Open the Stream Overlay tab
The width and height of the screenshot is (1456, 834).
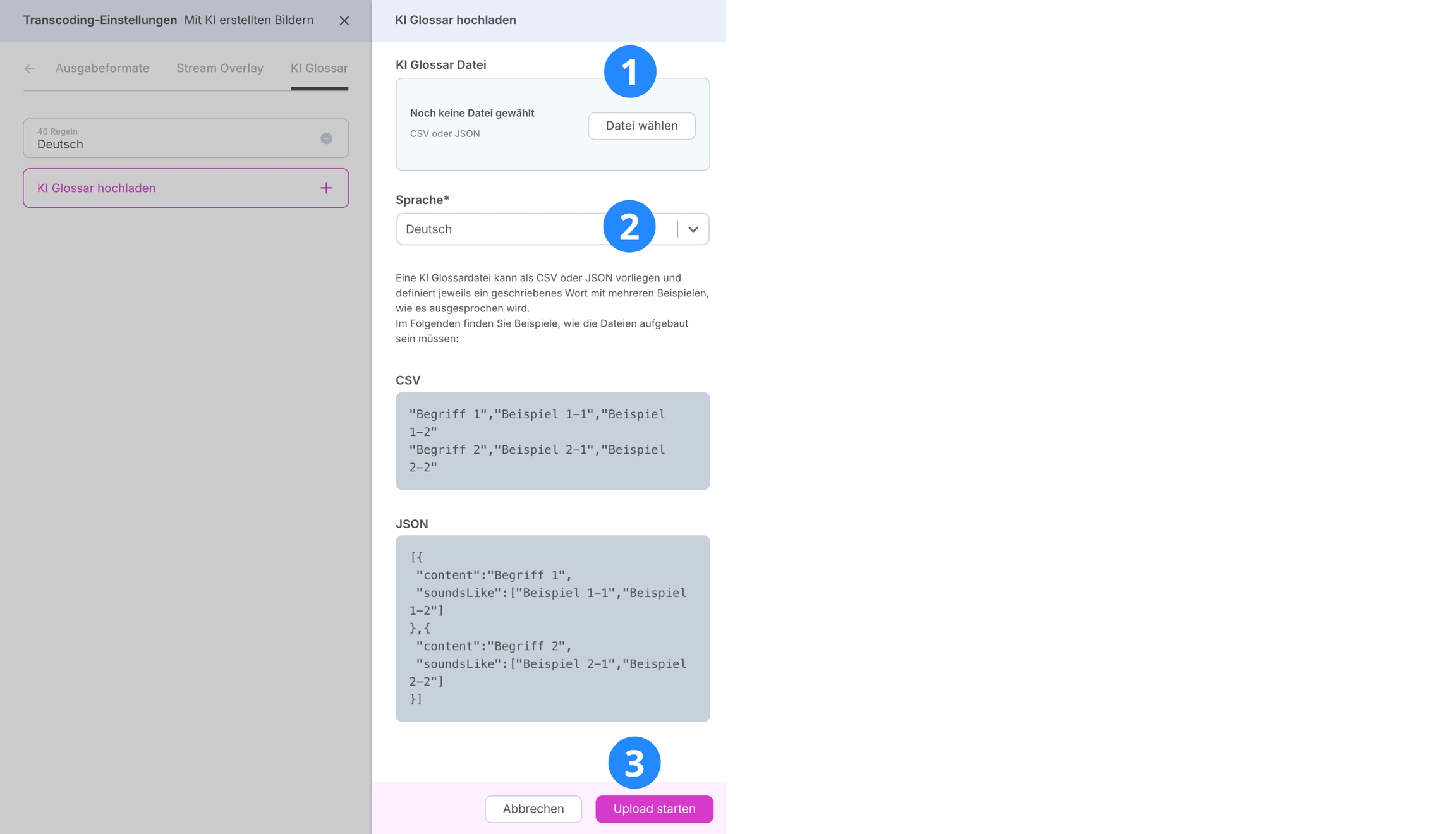pyautogui.click(x=220, y=68)
